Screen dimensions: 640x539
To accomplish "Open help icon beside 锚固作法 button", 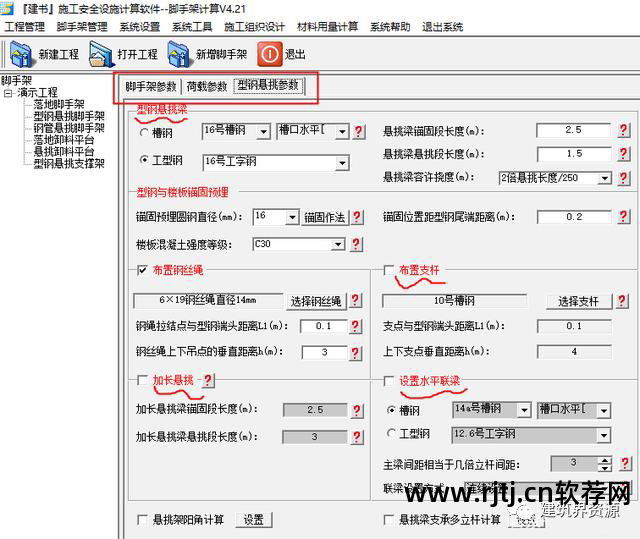I will click(357, 217).
